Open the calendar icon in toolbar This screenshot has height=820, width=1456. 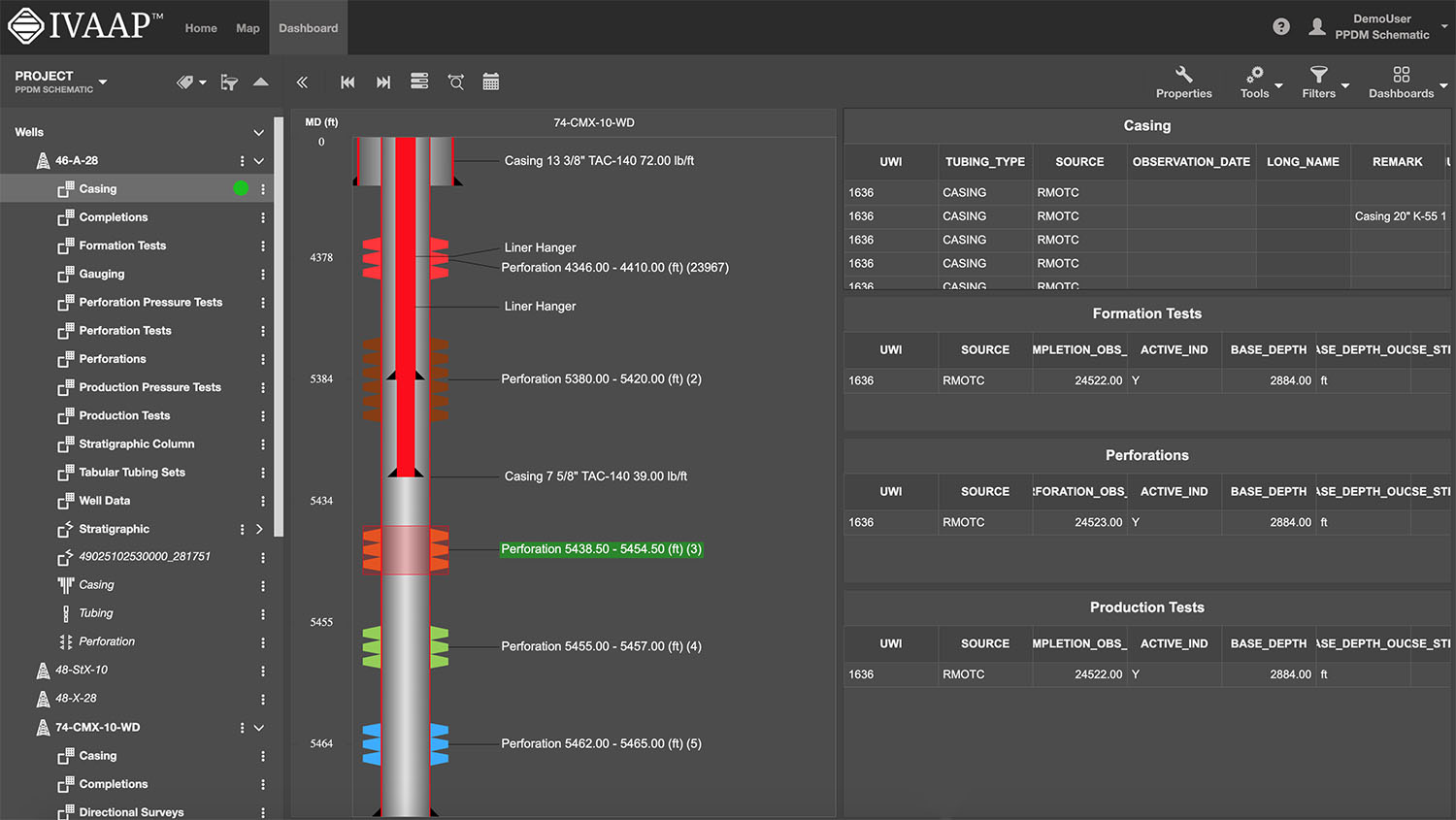coord(491,82)
